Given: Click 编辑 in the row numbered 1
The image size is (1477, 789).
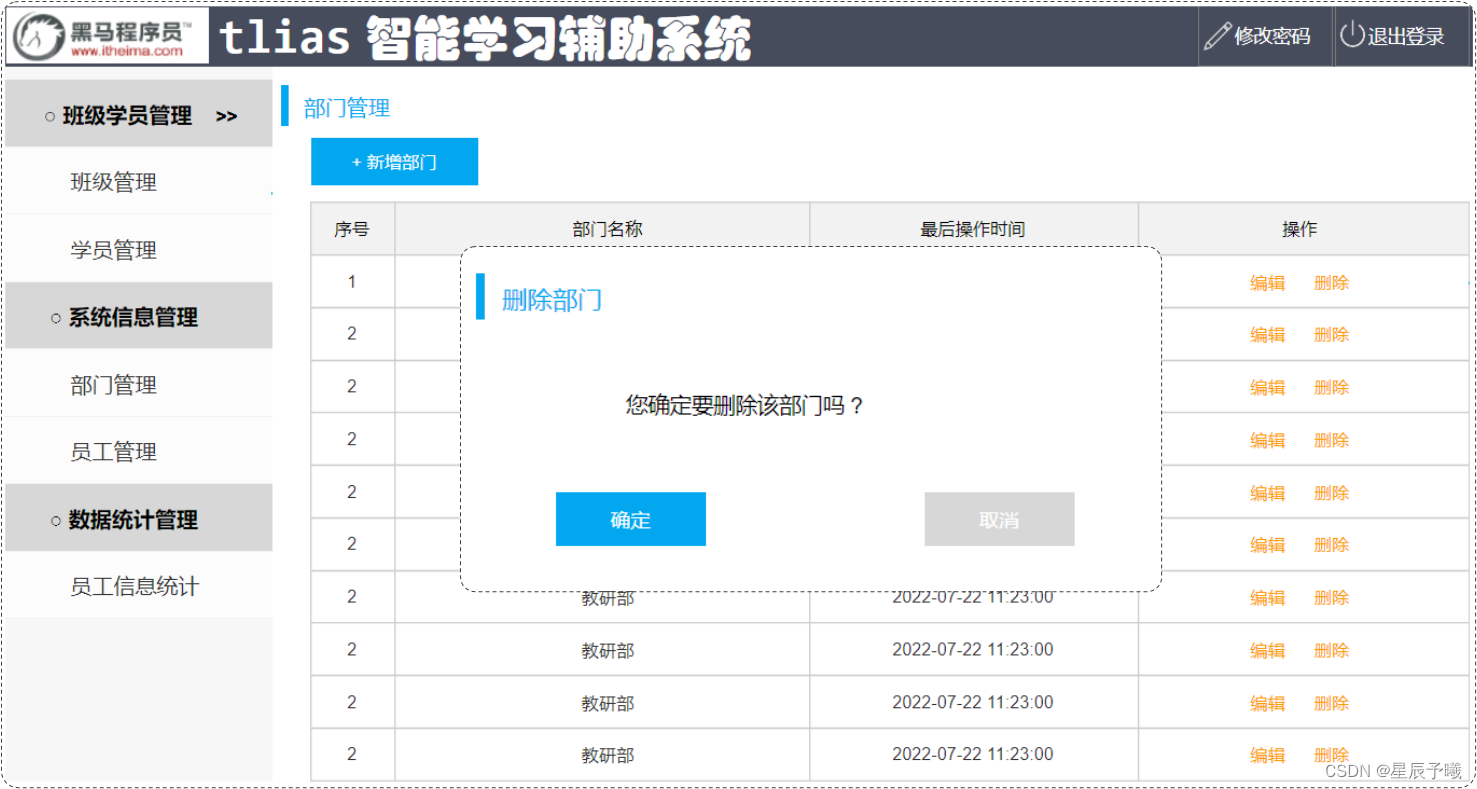Looking at the screenshot, I should [1267, 283].
